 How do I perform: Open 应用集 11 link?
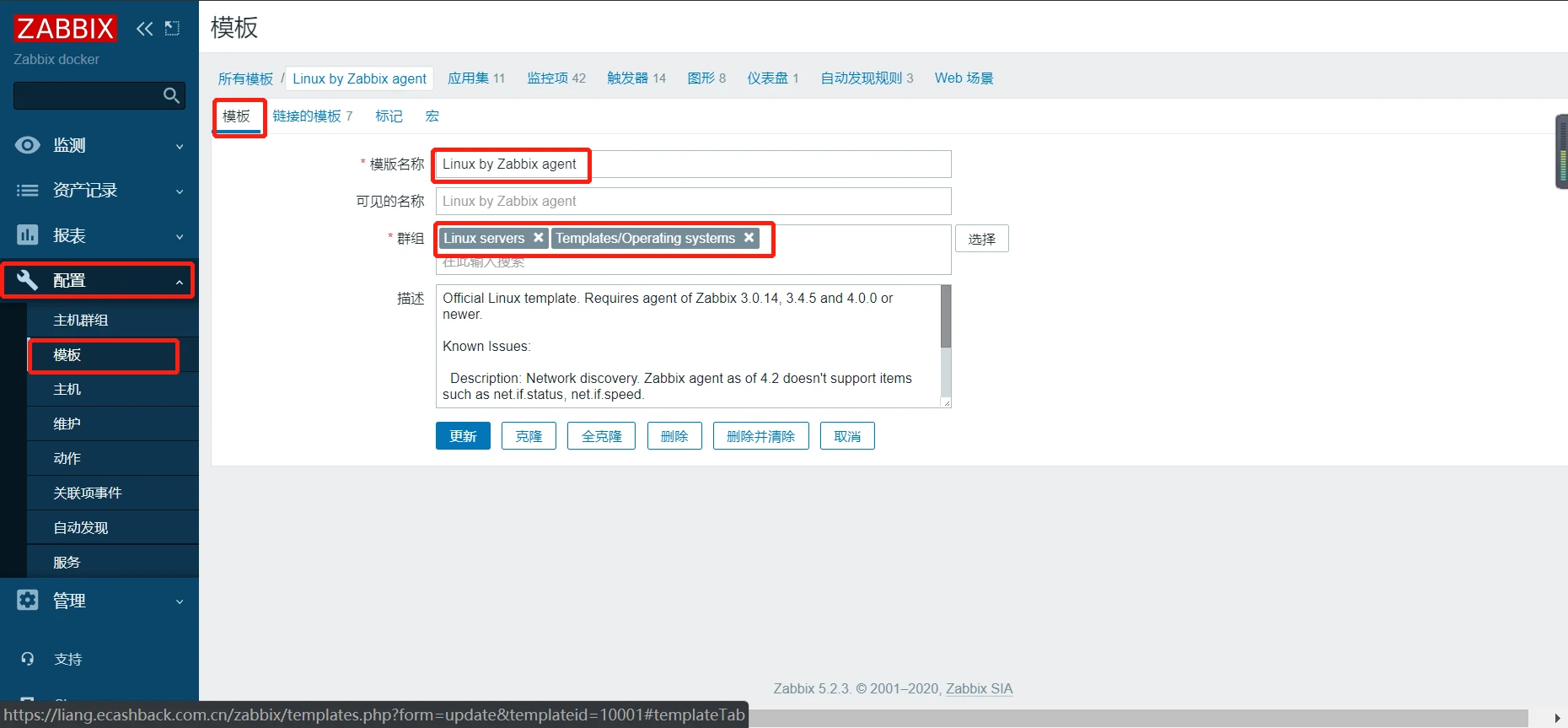point(476,78)
